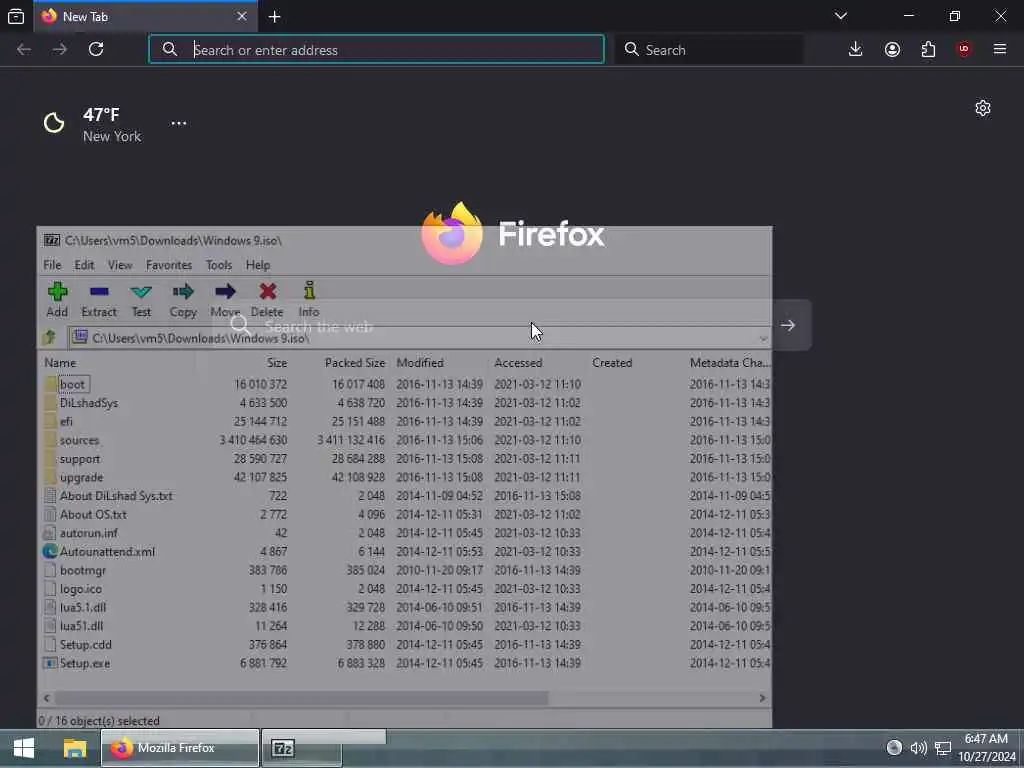Open weather widget three-dots menu
Image resolution: width=1024 pixels, height=768 pixels.
pyautogui.click(x=179, y=123)
